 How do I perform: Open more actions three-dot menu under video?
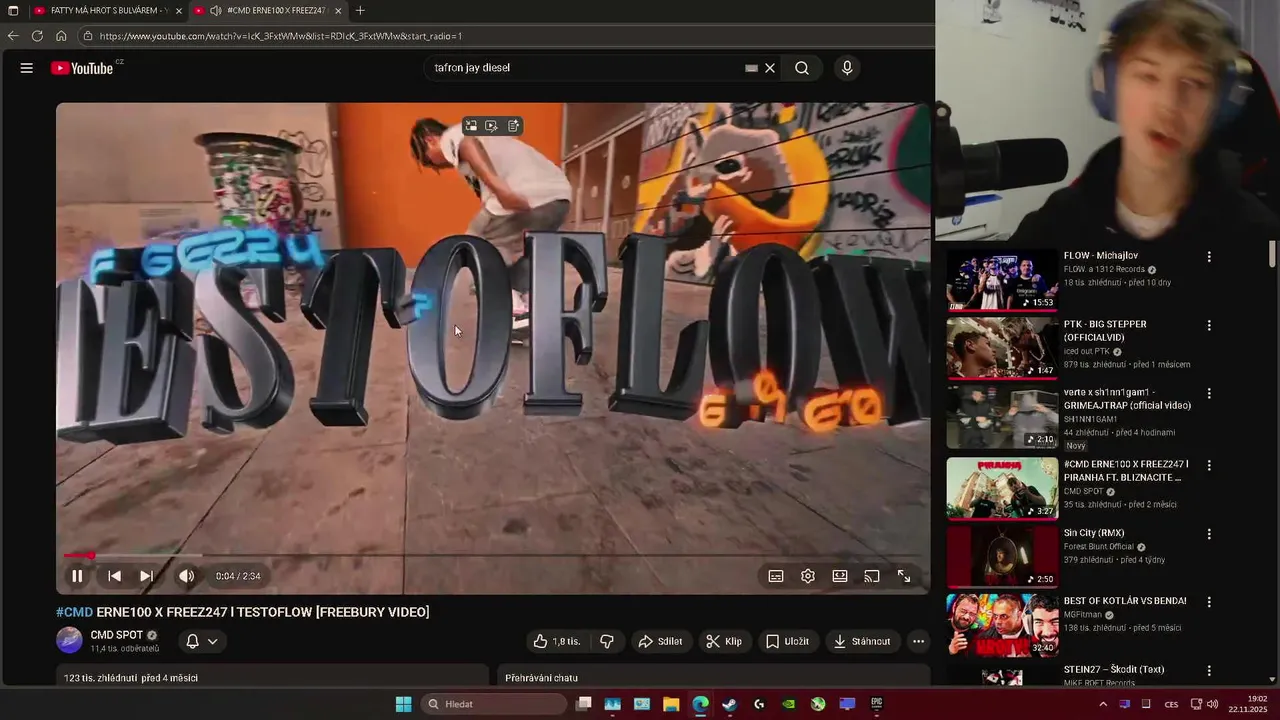918,641
